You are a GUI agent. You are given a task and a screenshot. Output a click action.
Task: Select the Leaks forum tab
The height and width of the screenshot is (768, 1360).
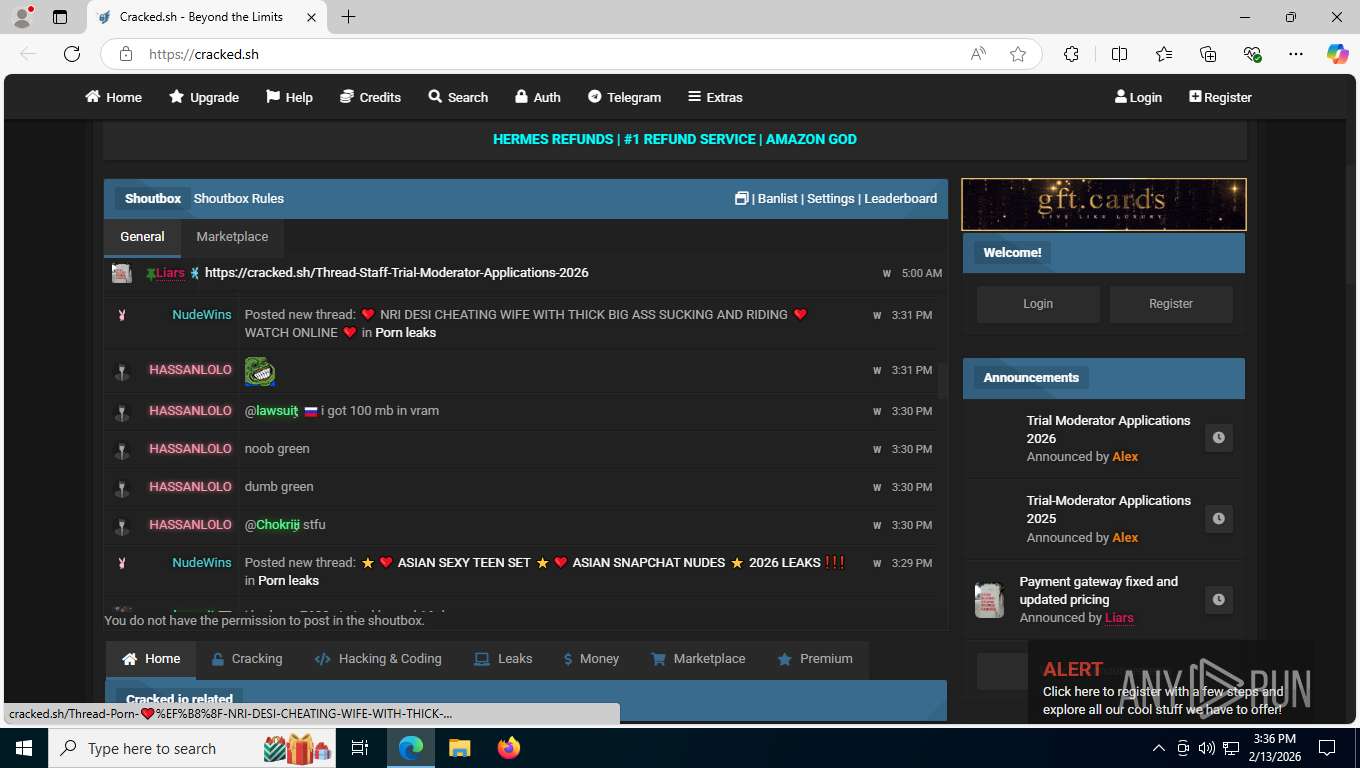tap(503, 659)
